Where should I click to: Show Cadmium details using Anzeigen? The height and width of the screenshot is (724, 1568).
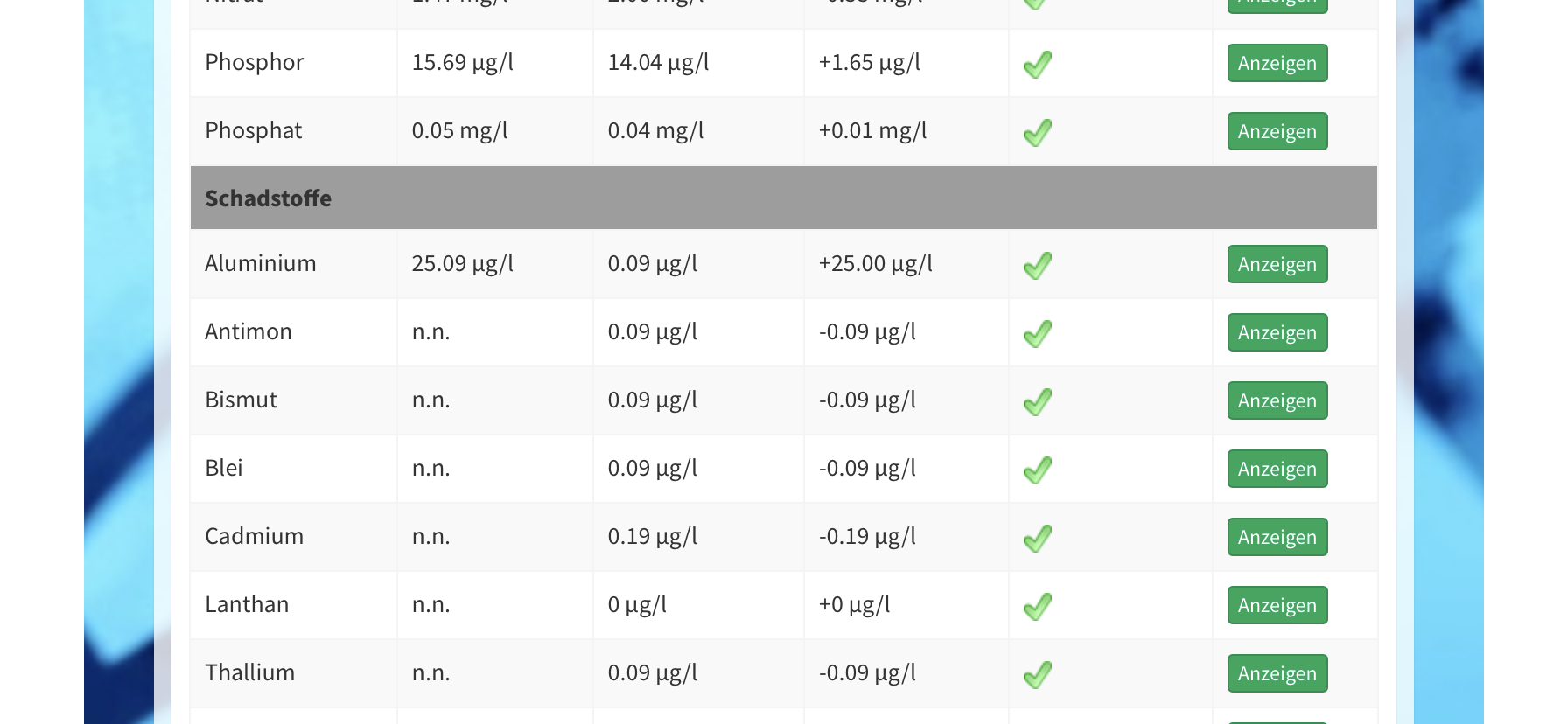point(1277,537)
